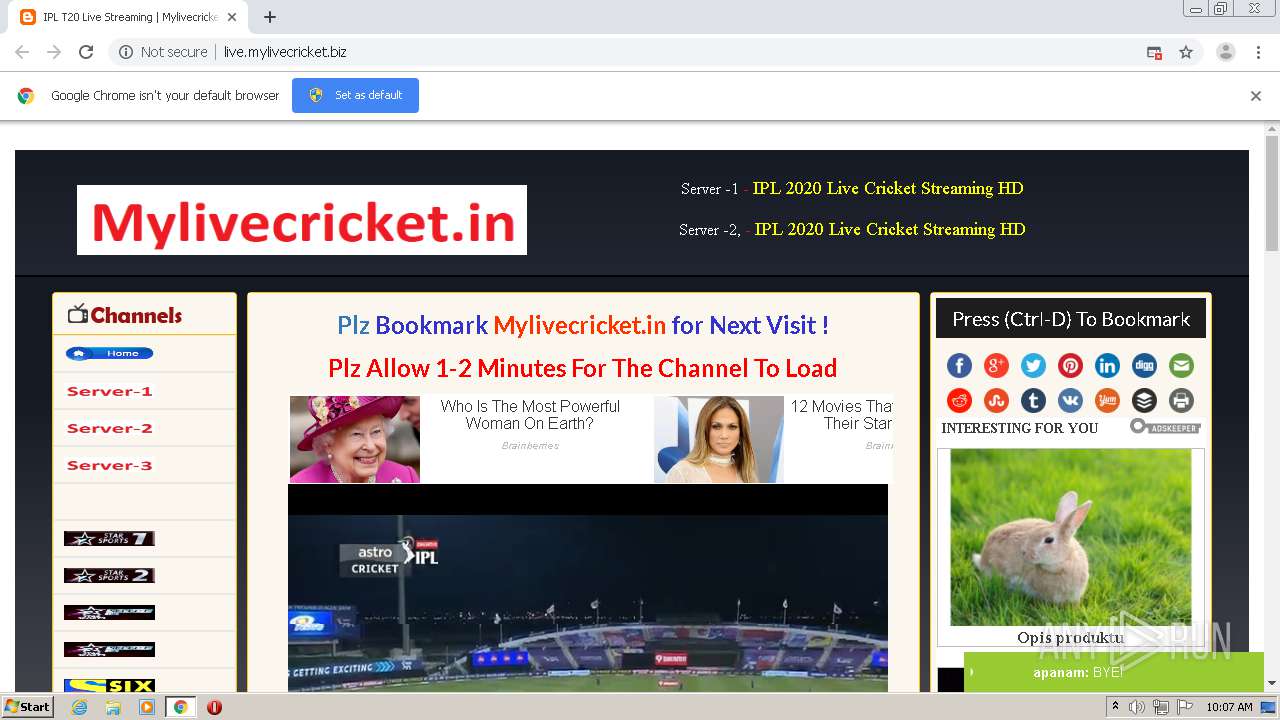Open Chrome three-dot menu

(x=1258, y=52)
